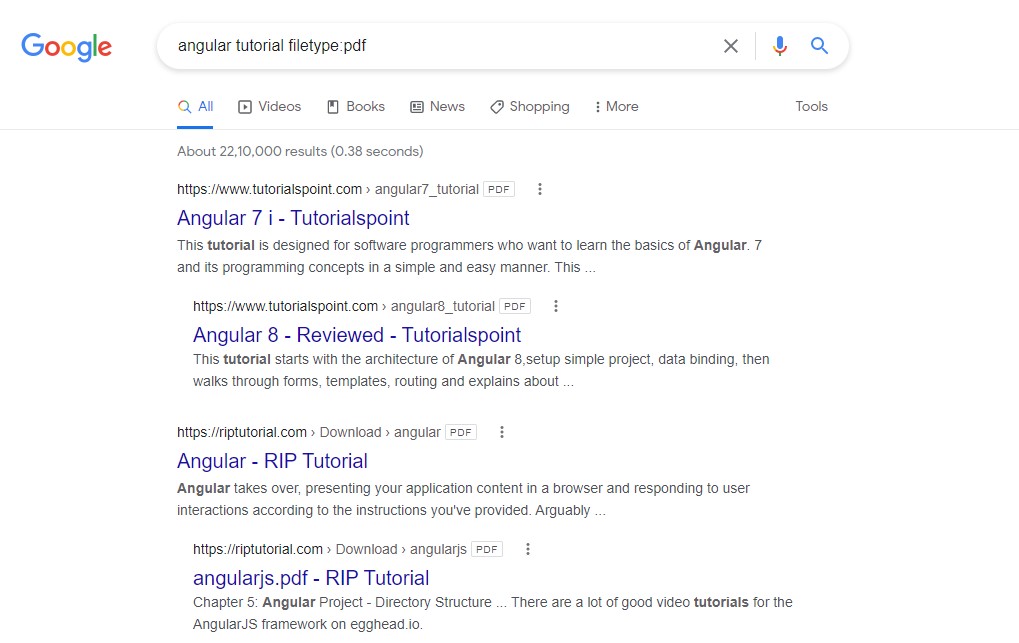
Task: Open Angular 8 - Reviewed - Tutorialspoint result
Action: (x=357, y=335)
